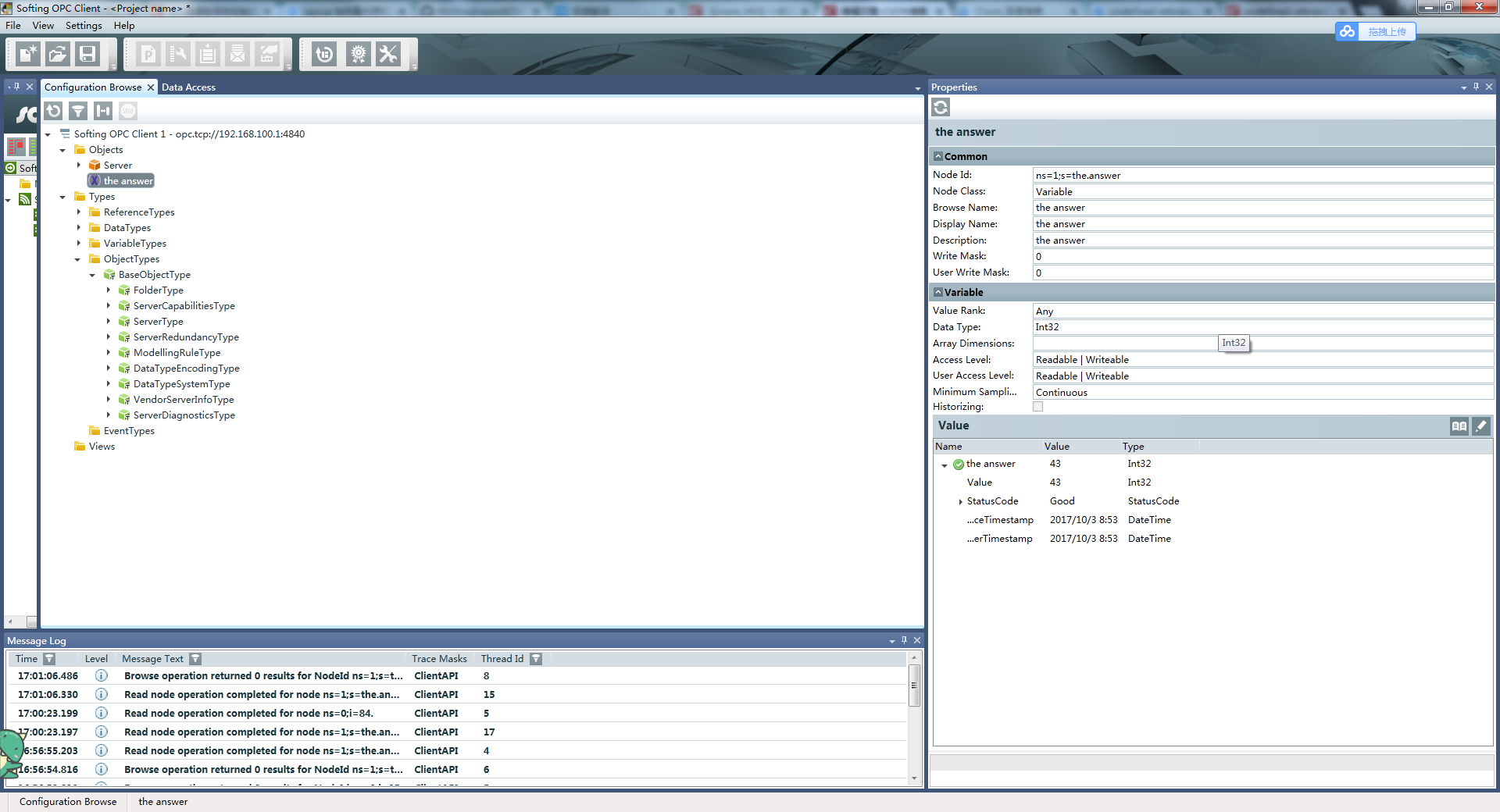Viewport: 1500px width, 812px height.
Task: Click the filter funnel in Configuration Browse
Action: [x=78, y=111]
